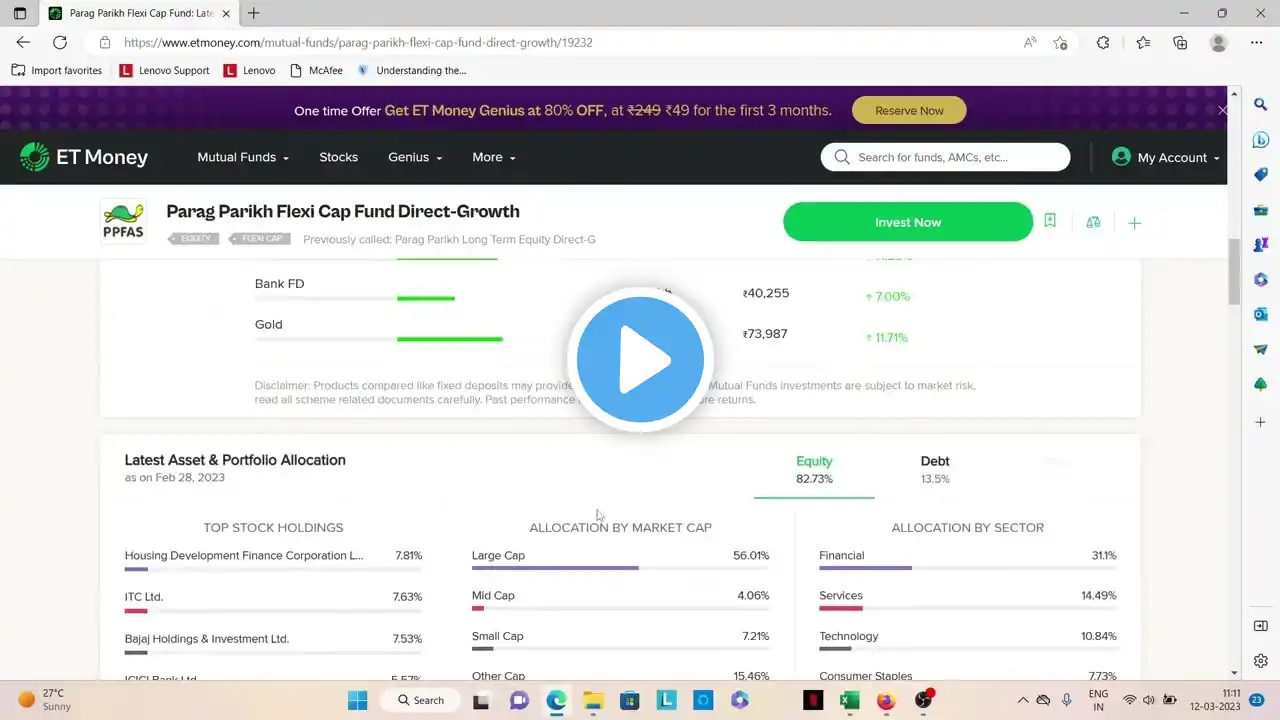Click the green plus icon beside compare

1134,223
